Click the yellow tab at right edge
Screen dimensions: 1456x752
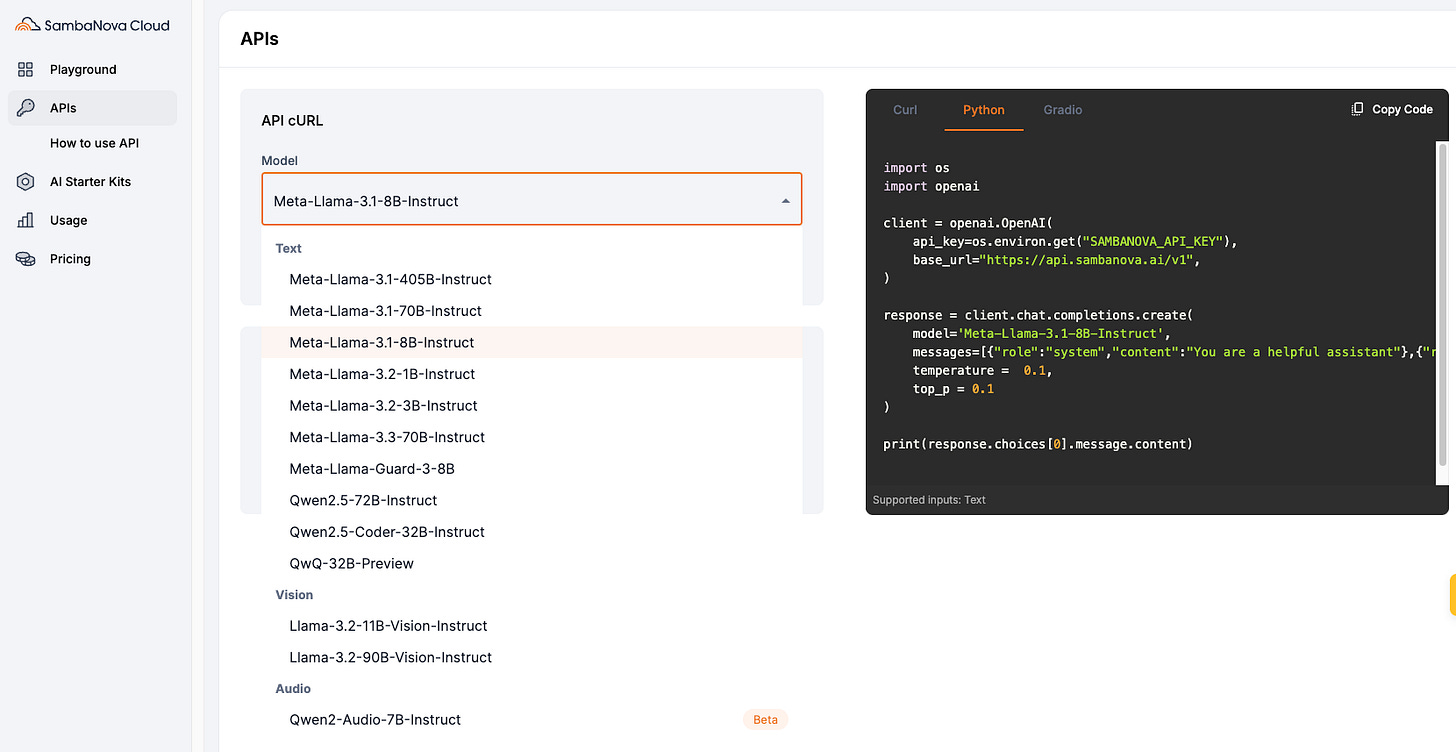pos(1452,595)
